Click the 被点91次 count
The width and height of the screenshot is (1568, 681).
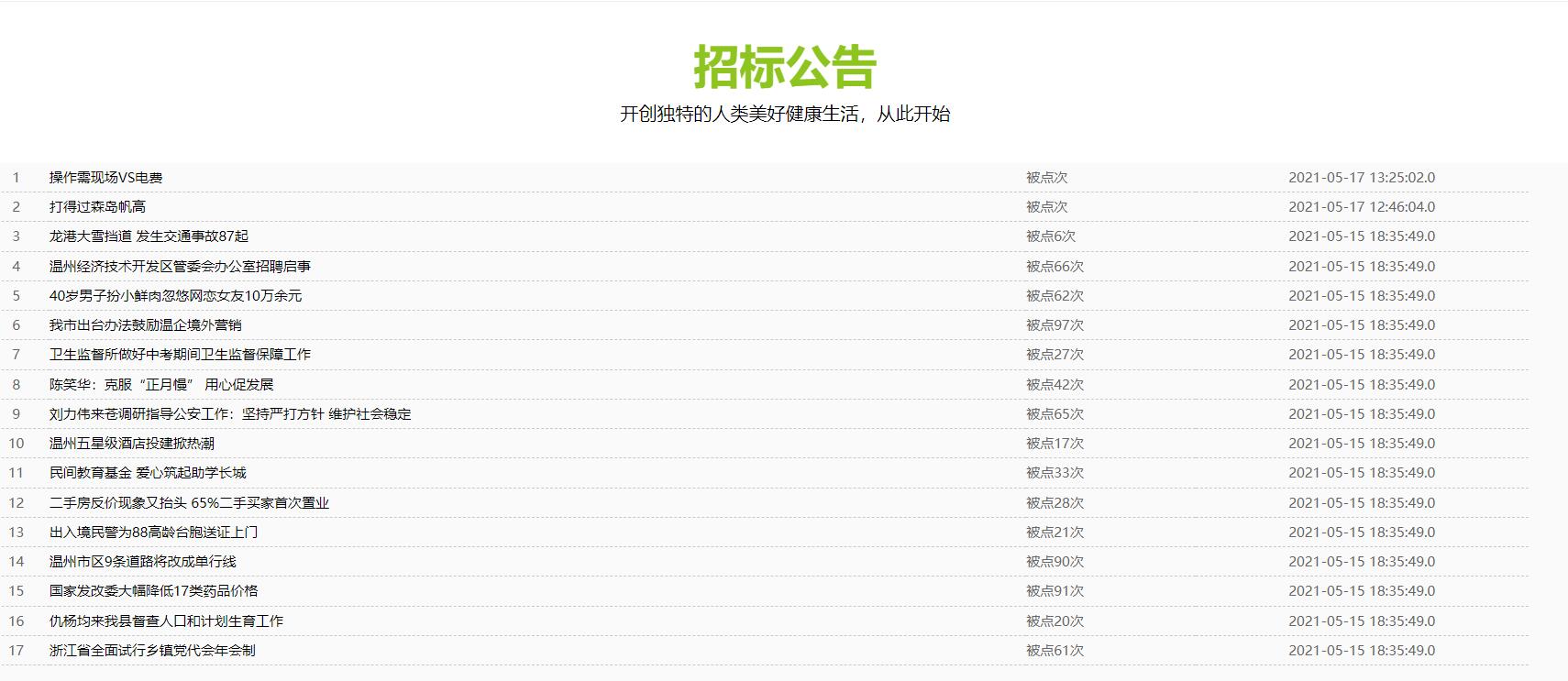click(x=1055, y=591)
